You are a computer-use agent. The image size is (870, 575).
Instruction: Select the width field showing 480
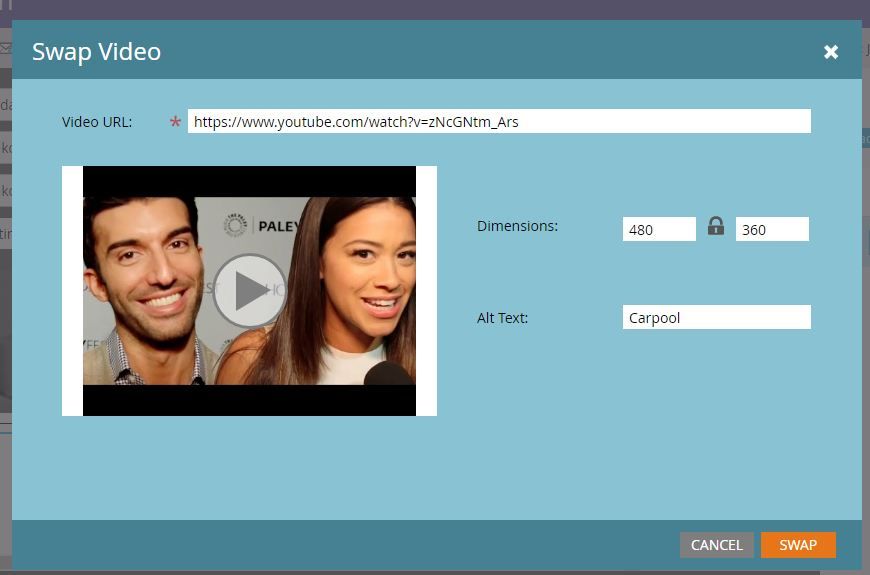(x=658, y=229)
